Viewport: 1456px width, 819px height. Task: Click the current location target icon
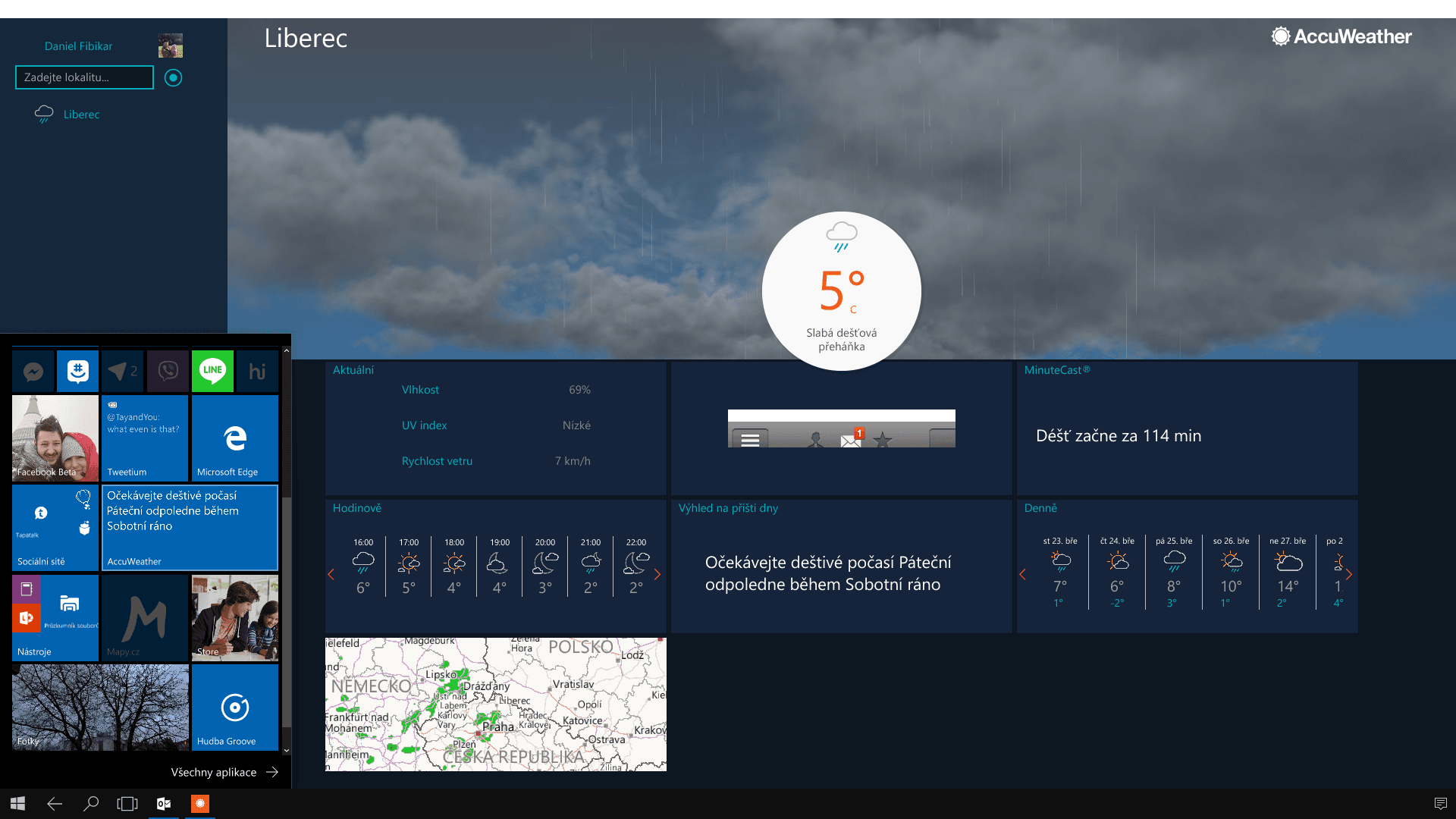[x=173, y=77]
